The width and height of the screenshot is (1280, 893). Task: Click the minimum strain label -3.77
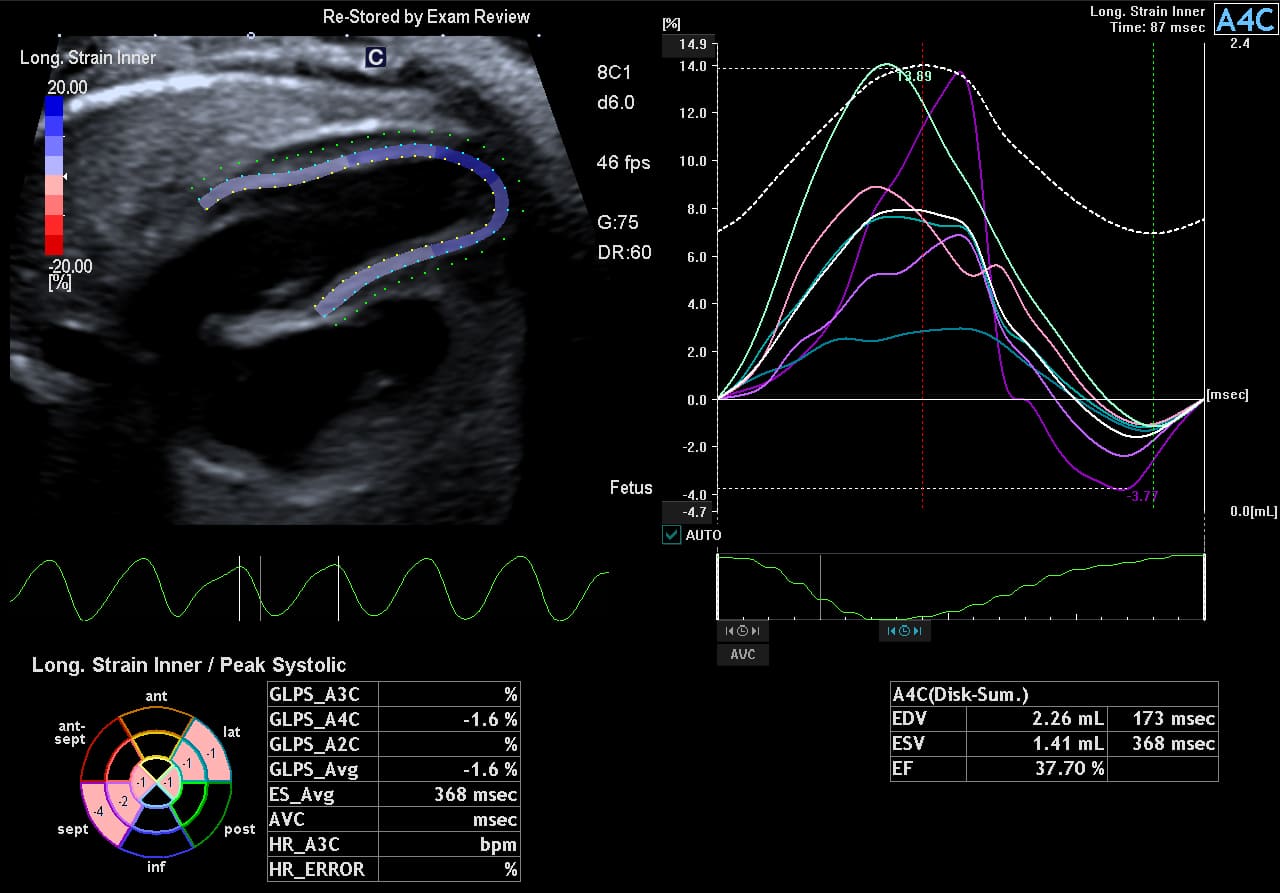point(1142,496)
